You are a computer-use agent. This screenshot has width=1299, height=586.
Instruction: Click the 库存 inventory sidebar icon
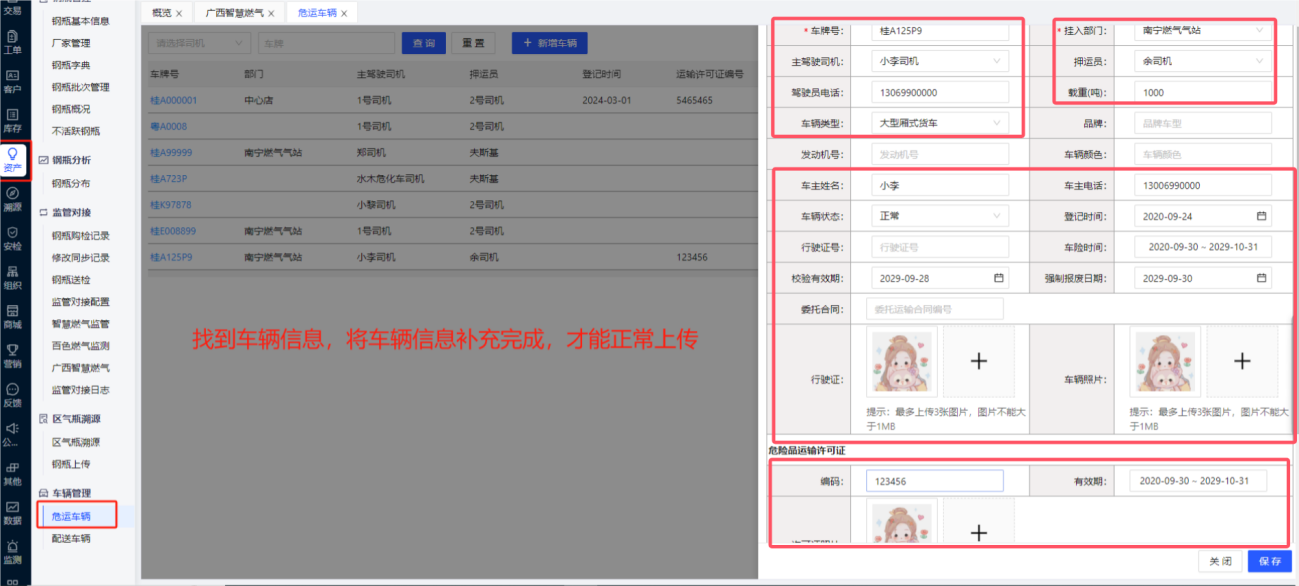point(13,120)
